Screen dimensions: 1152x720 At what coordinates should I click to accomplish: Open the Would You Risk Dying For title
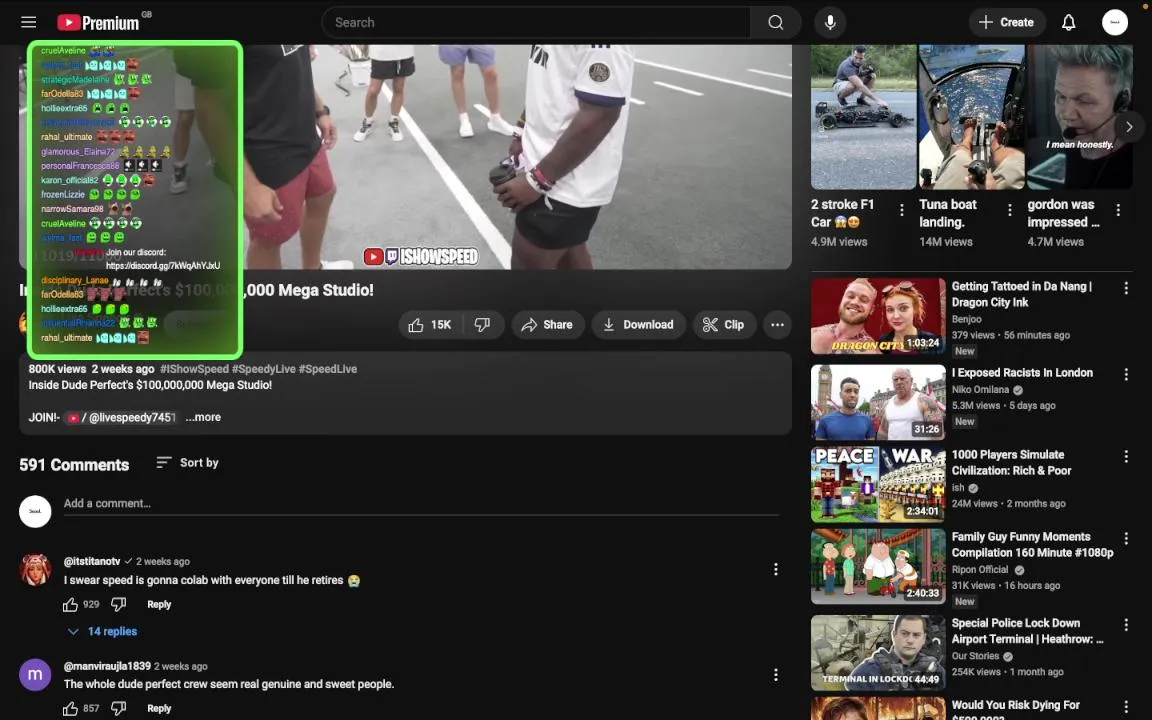(1015, 708)
